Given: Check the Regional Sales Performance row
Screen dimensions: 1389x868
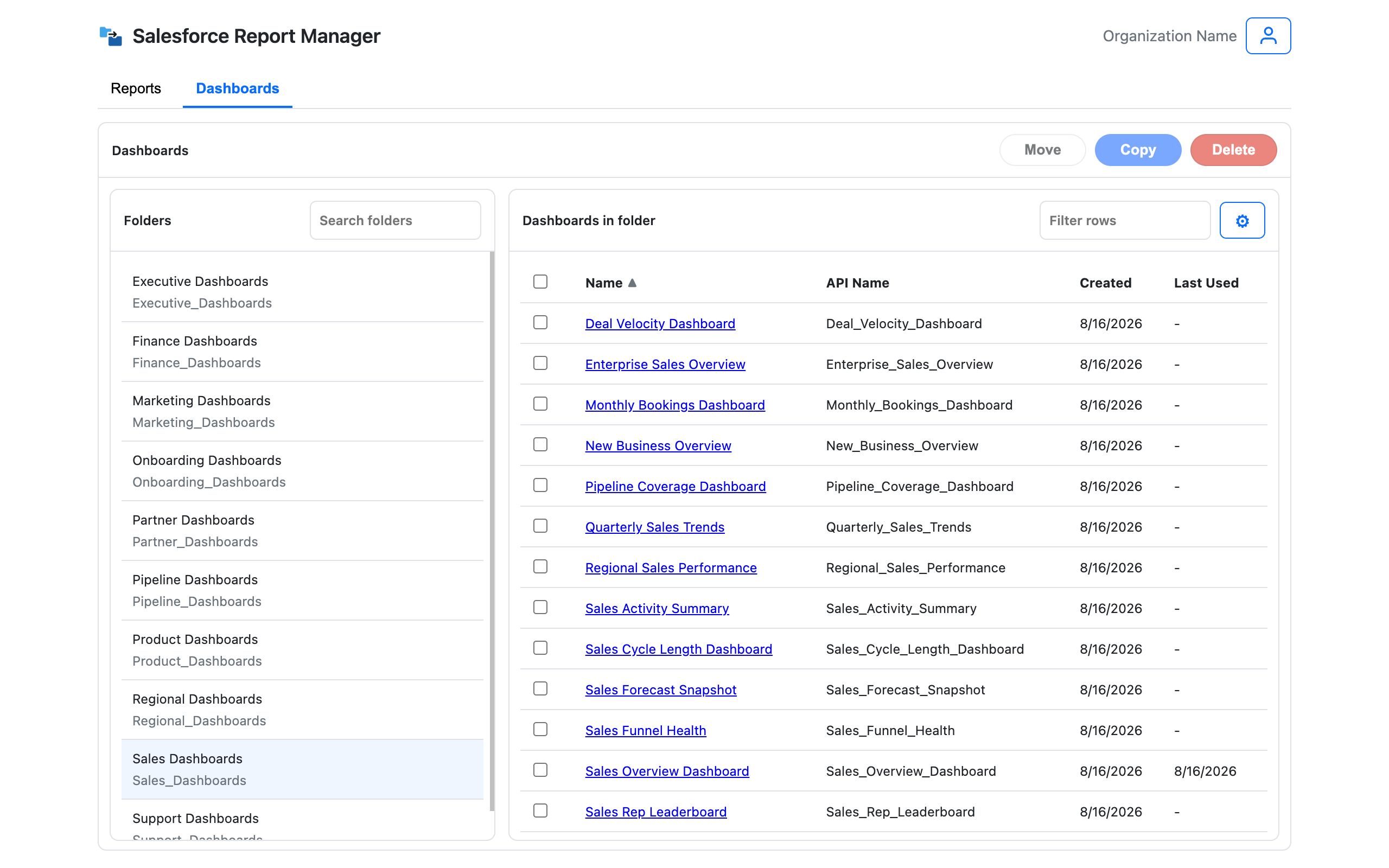Looking at the screenshot, I should click(540, 567).
